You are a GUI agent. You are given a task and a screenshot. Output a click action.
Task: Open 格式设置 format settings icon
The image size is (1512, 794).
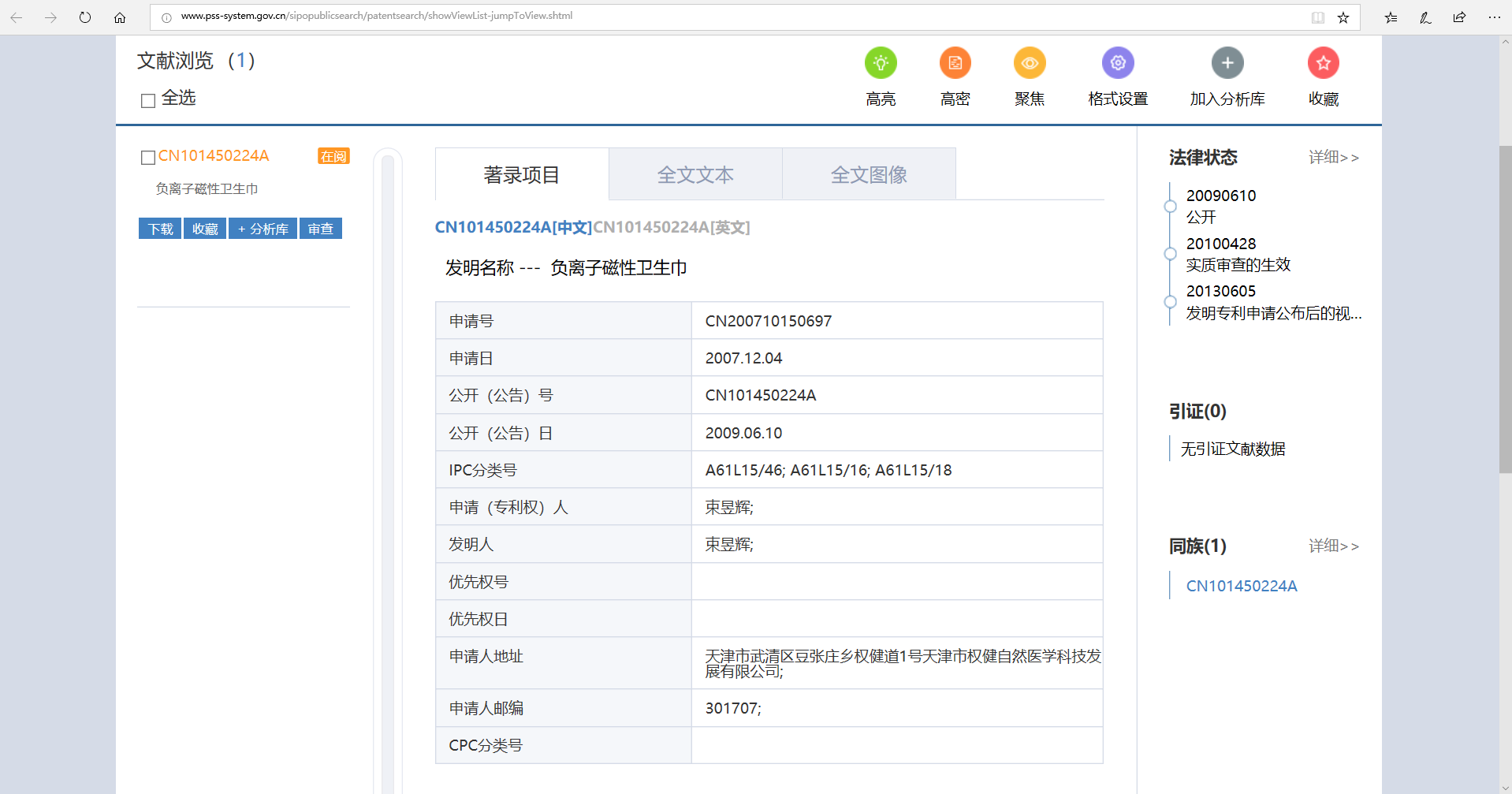coord(1118,63)
